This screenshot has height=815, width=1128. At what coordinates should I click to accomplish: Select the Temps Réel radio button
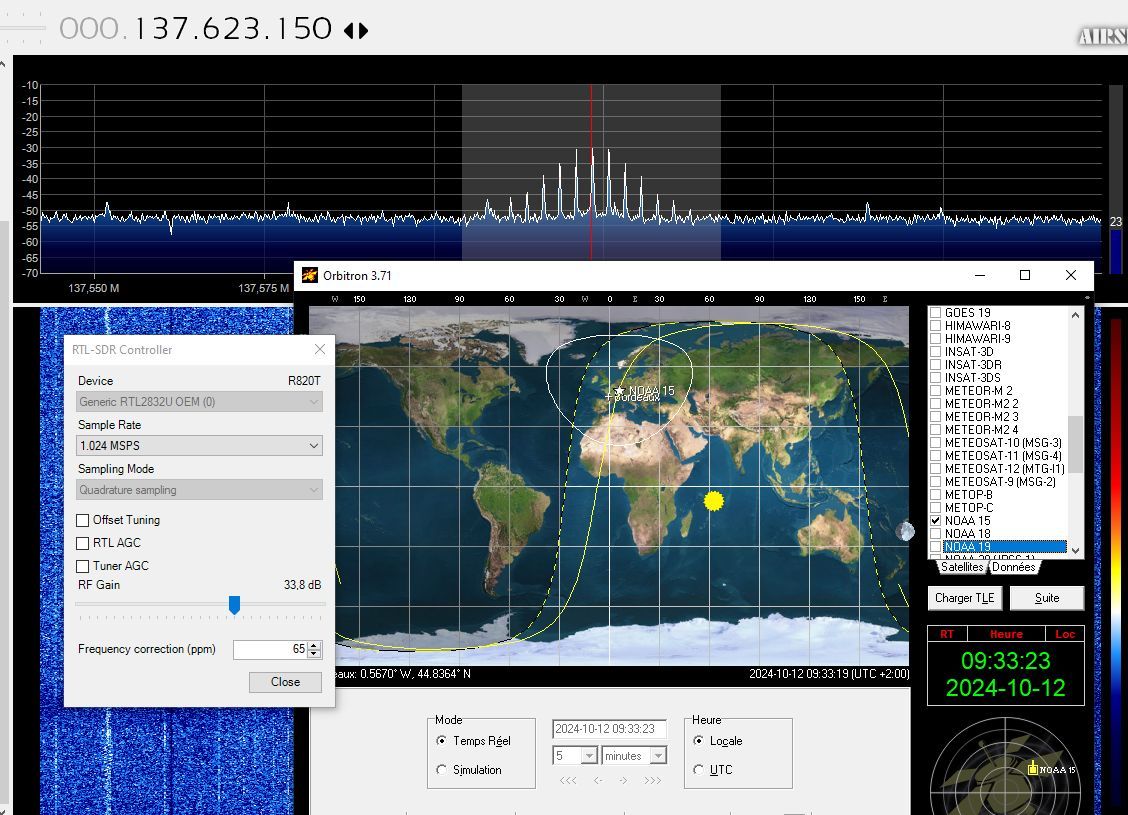click(441, 740)
